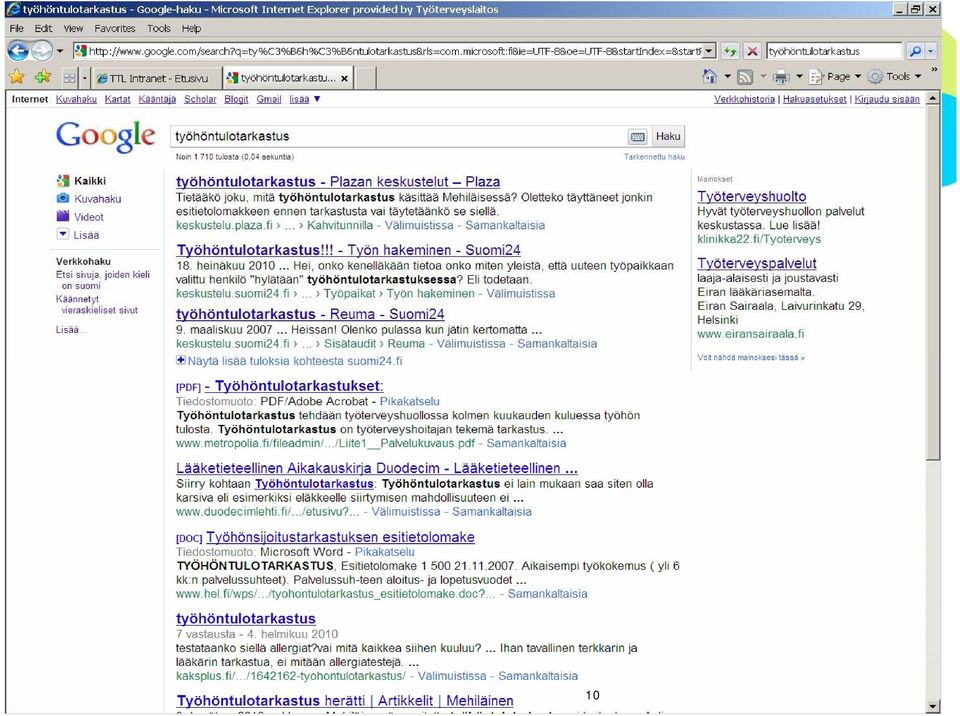Open the Favorites Center star icon
This screenshot has width=960, height=716.
[x=17, y=77]
